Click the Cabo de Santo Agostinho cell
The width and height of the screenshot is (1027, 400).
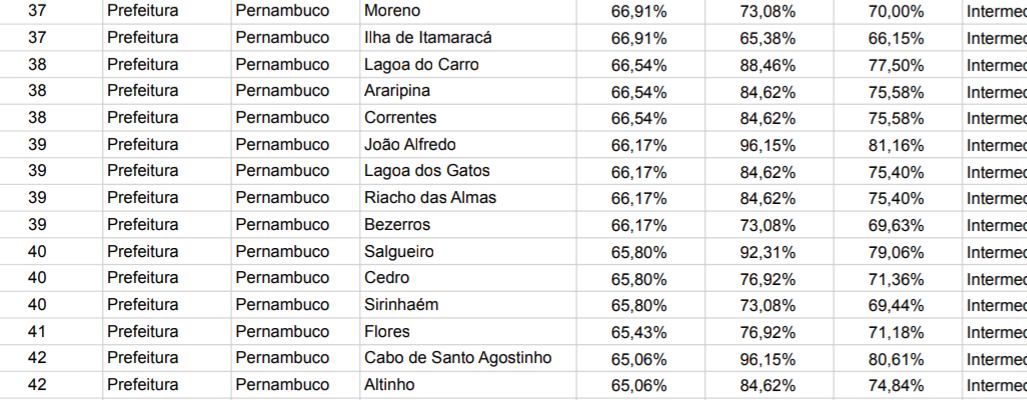pos(468,358)
